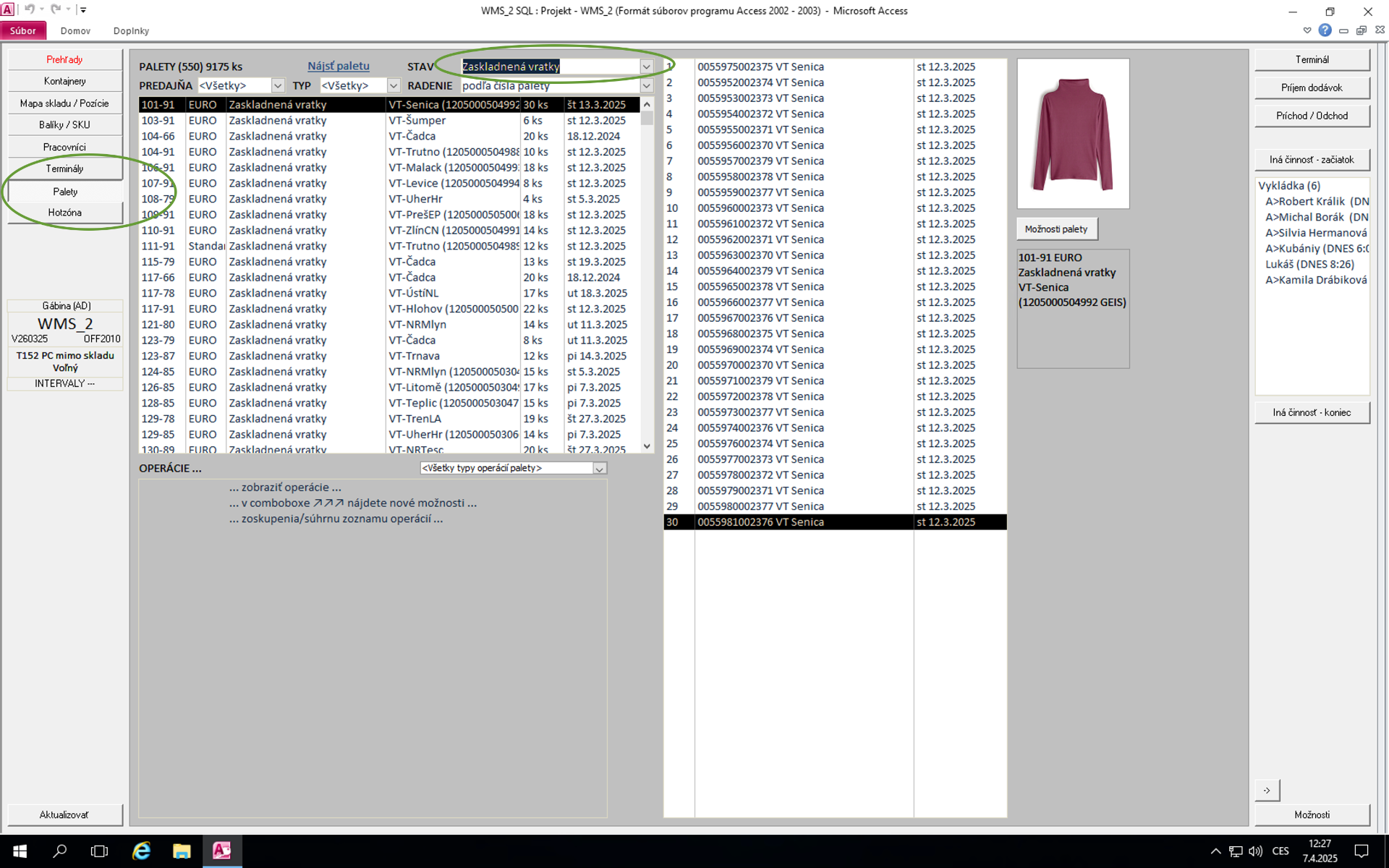Screen dimensions: 1389x868
Task: Click the volume speaker tray icon
Action: point(1255,851)
